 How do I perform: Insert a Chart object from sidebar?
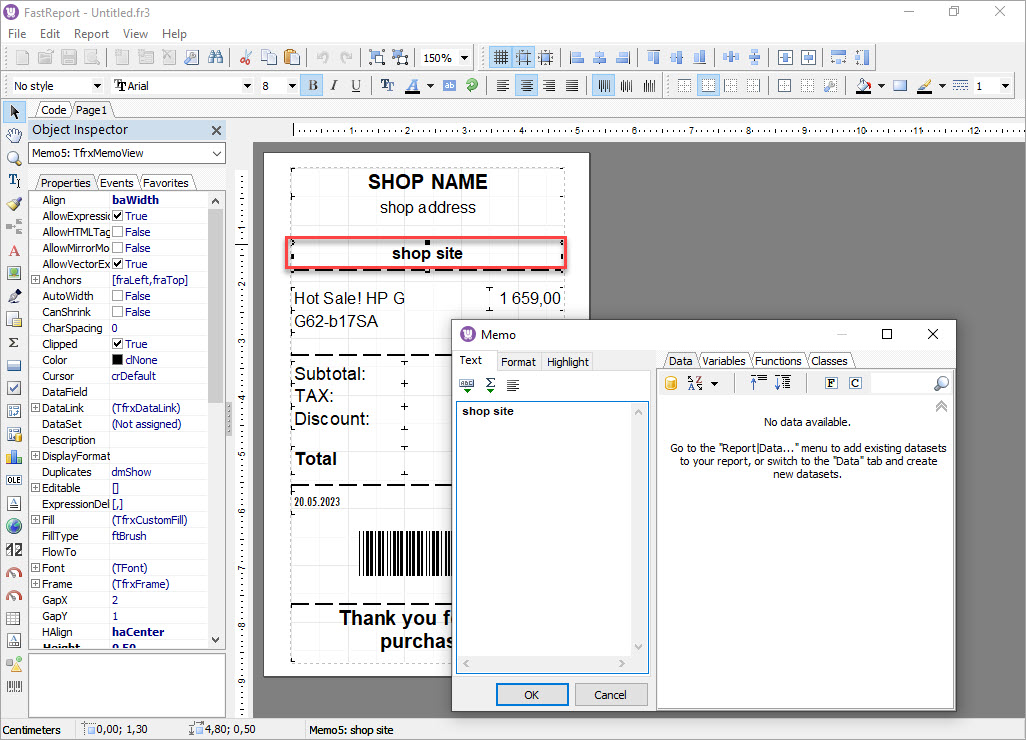coord(14,457)
